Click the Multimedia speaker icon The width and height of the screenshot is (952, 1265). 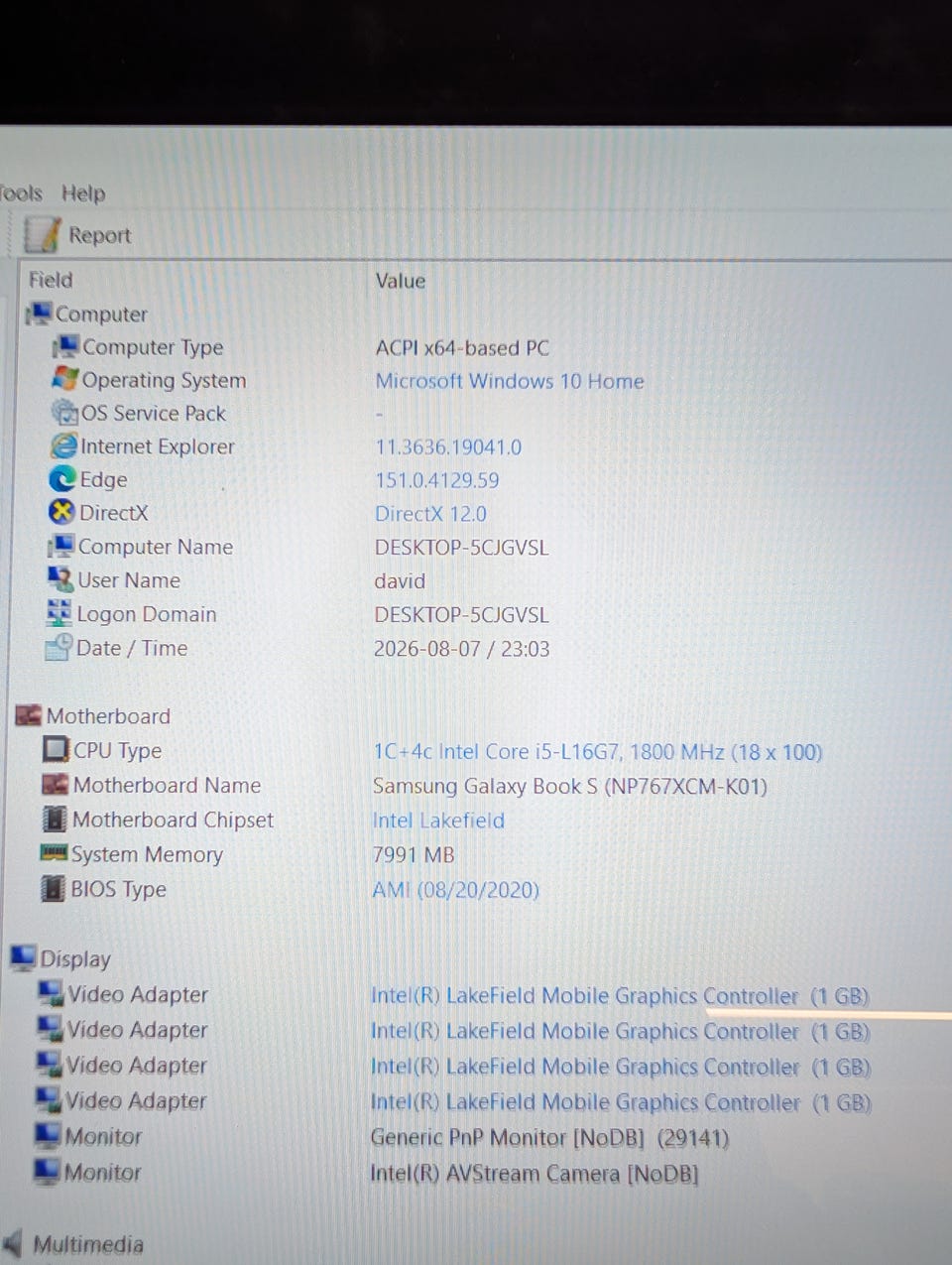click(x=13, y=1243)
